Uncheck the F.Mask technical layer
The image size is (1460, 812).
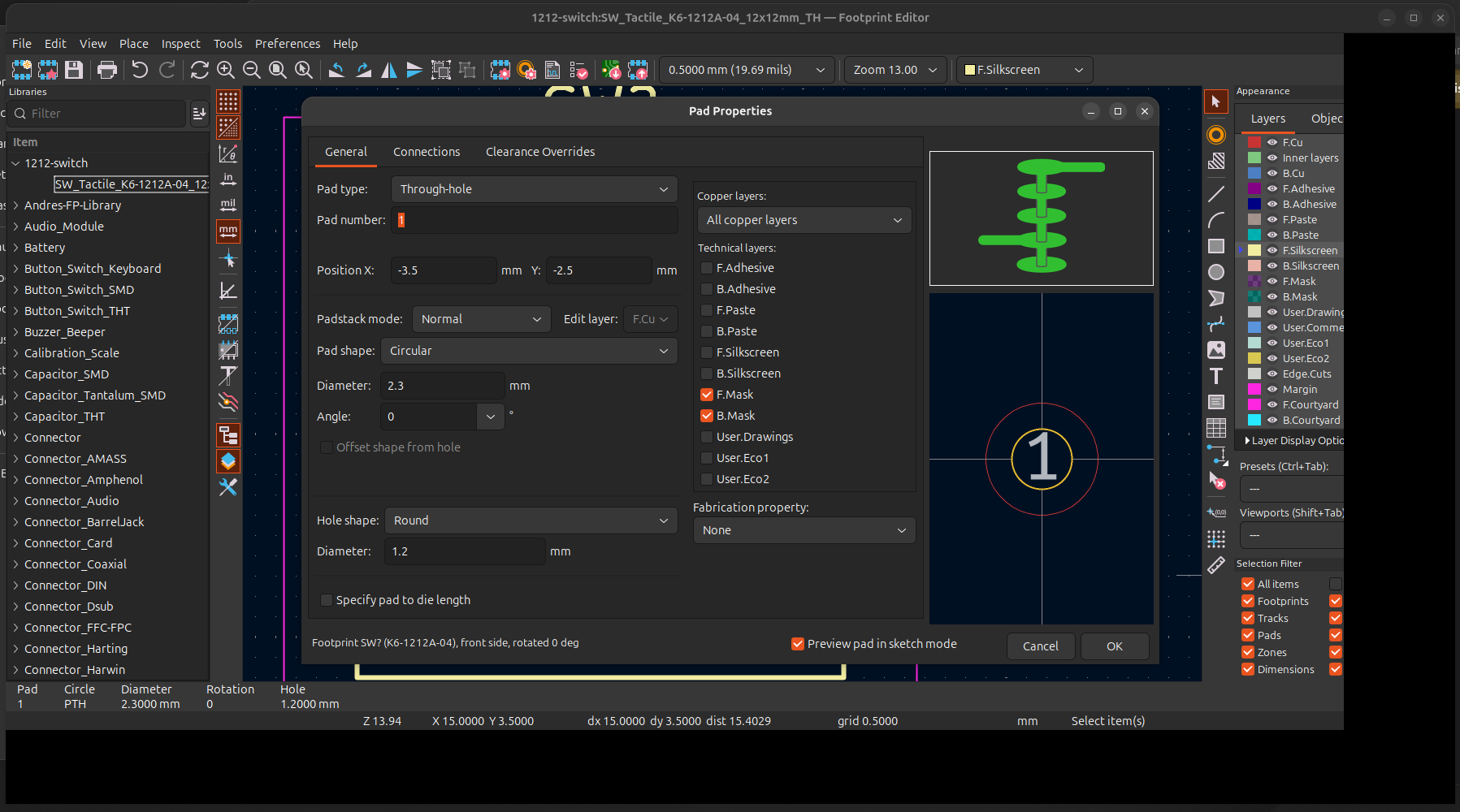click(707, 395)
